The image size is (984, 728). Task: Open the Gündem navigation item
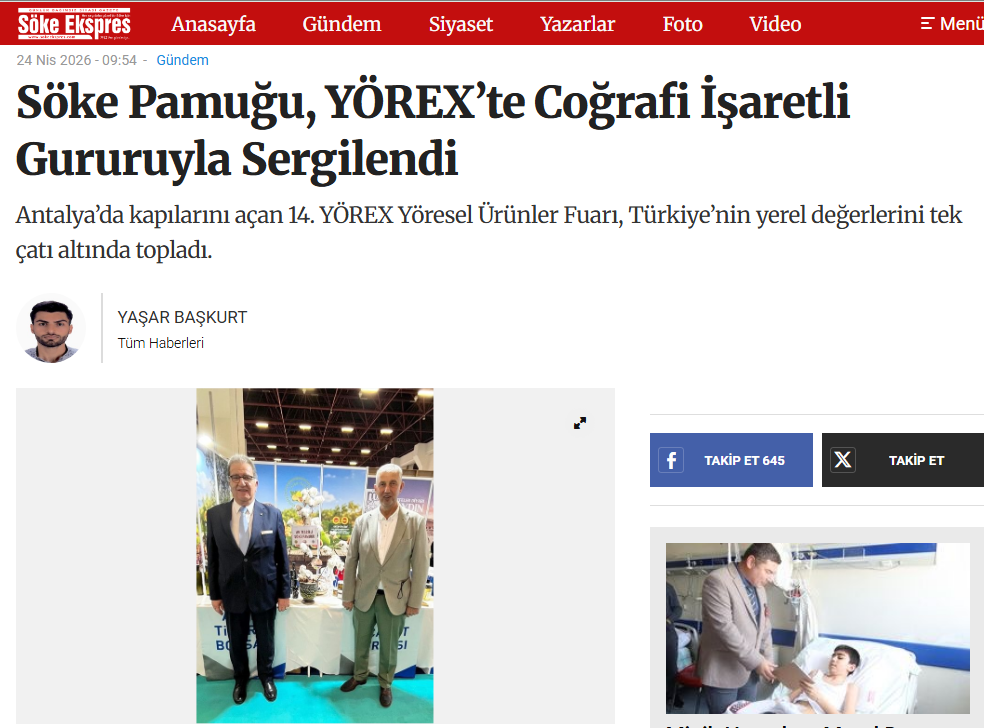tap(342, 24)
